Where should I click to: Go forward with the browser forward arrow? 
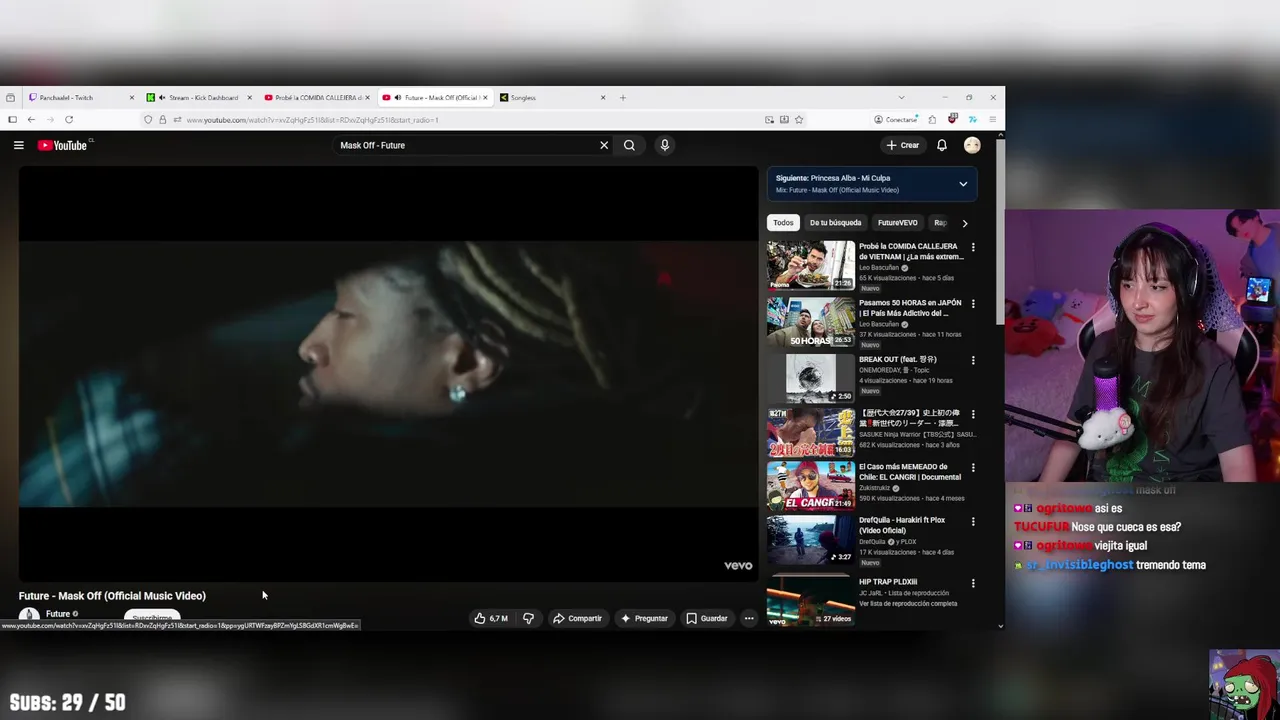pyautogui.click(x=50, y=120)
